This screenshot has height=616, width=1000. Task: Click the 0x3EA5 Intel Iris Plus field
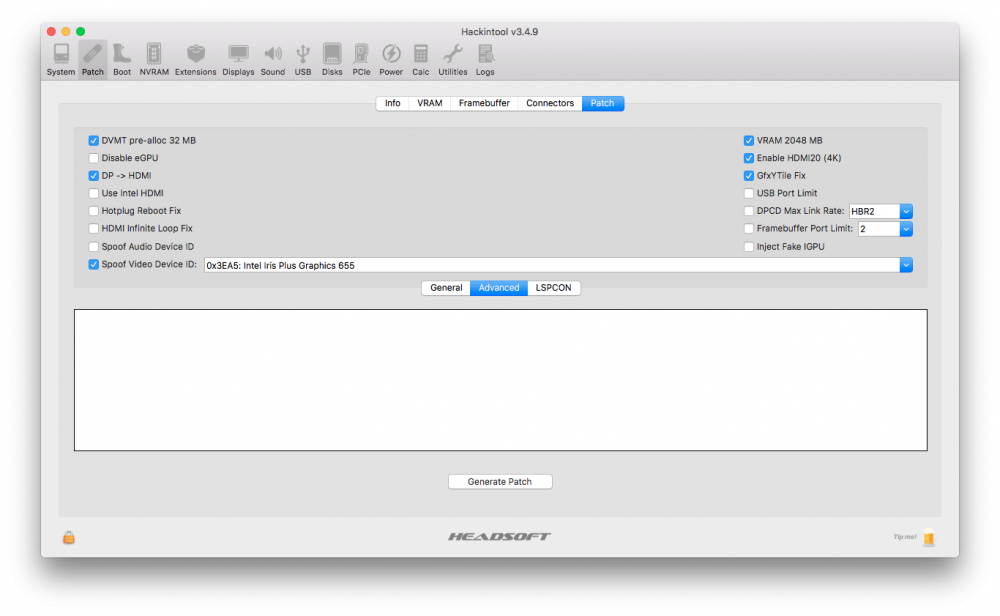click(552, 265)
